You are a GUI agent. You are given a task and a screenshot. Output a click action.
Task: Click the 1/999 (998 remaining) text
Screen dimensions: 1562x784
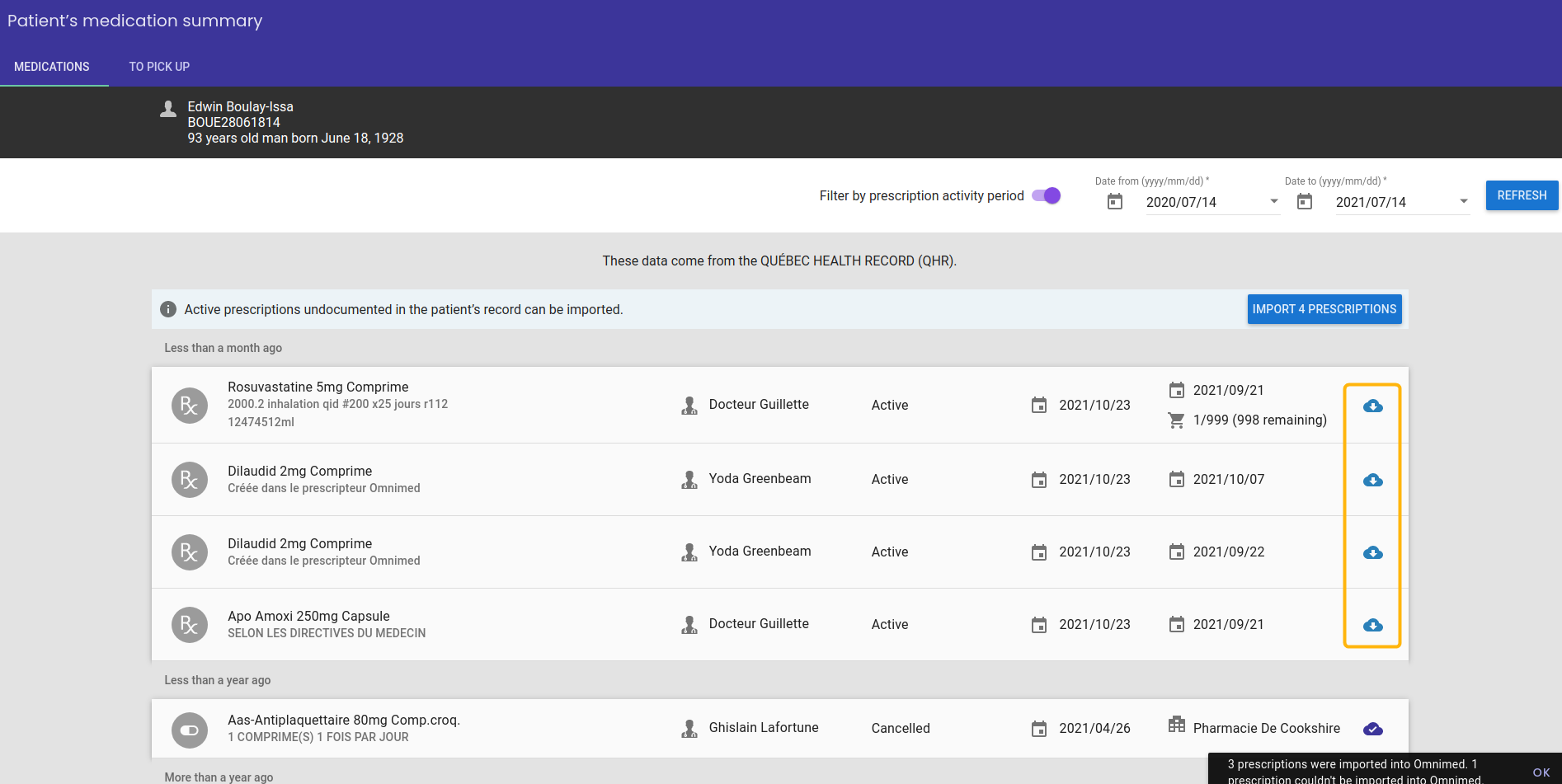pyautogui.click(x=1260, y=420)
